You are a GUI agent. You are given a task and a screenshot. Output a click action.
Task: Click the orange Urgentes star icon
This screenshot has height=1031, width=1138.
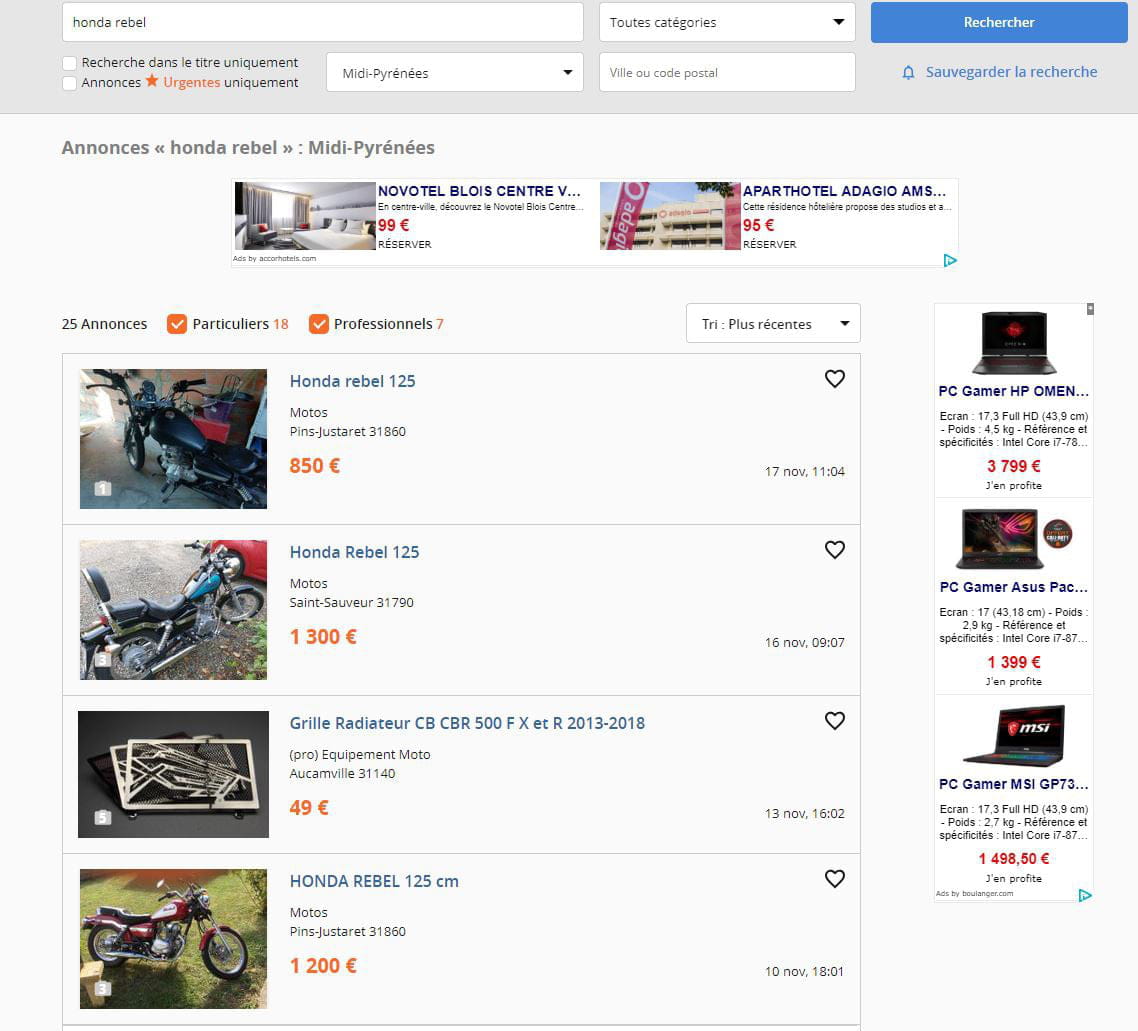152,81
